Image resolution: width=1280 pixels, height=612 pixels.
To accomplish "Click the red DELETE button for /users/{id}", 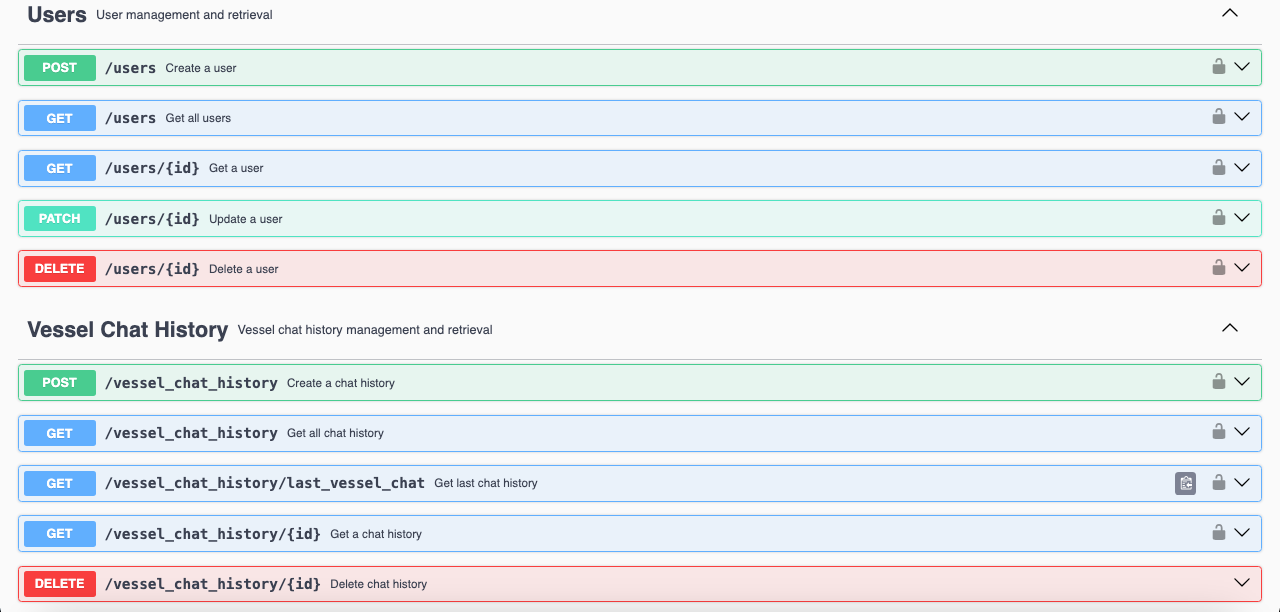I will click(x=60, y=269).
